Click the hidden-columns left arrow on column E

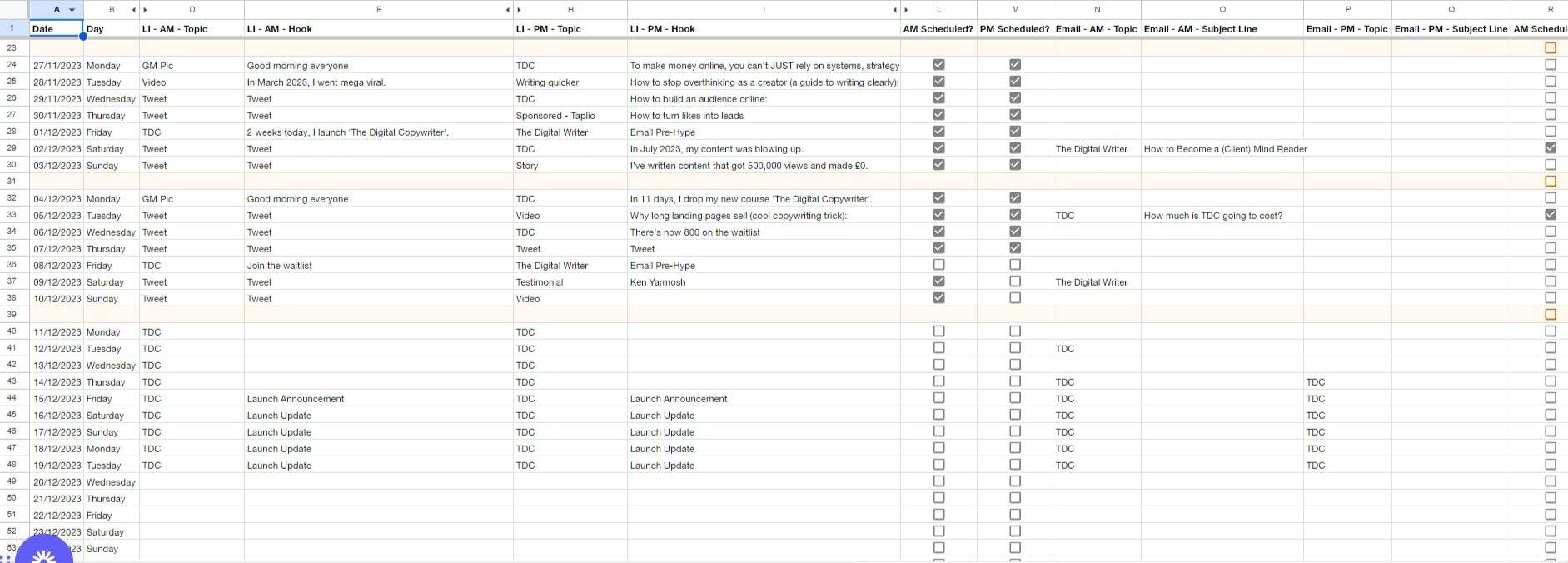507,10
